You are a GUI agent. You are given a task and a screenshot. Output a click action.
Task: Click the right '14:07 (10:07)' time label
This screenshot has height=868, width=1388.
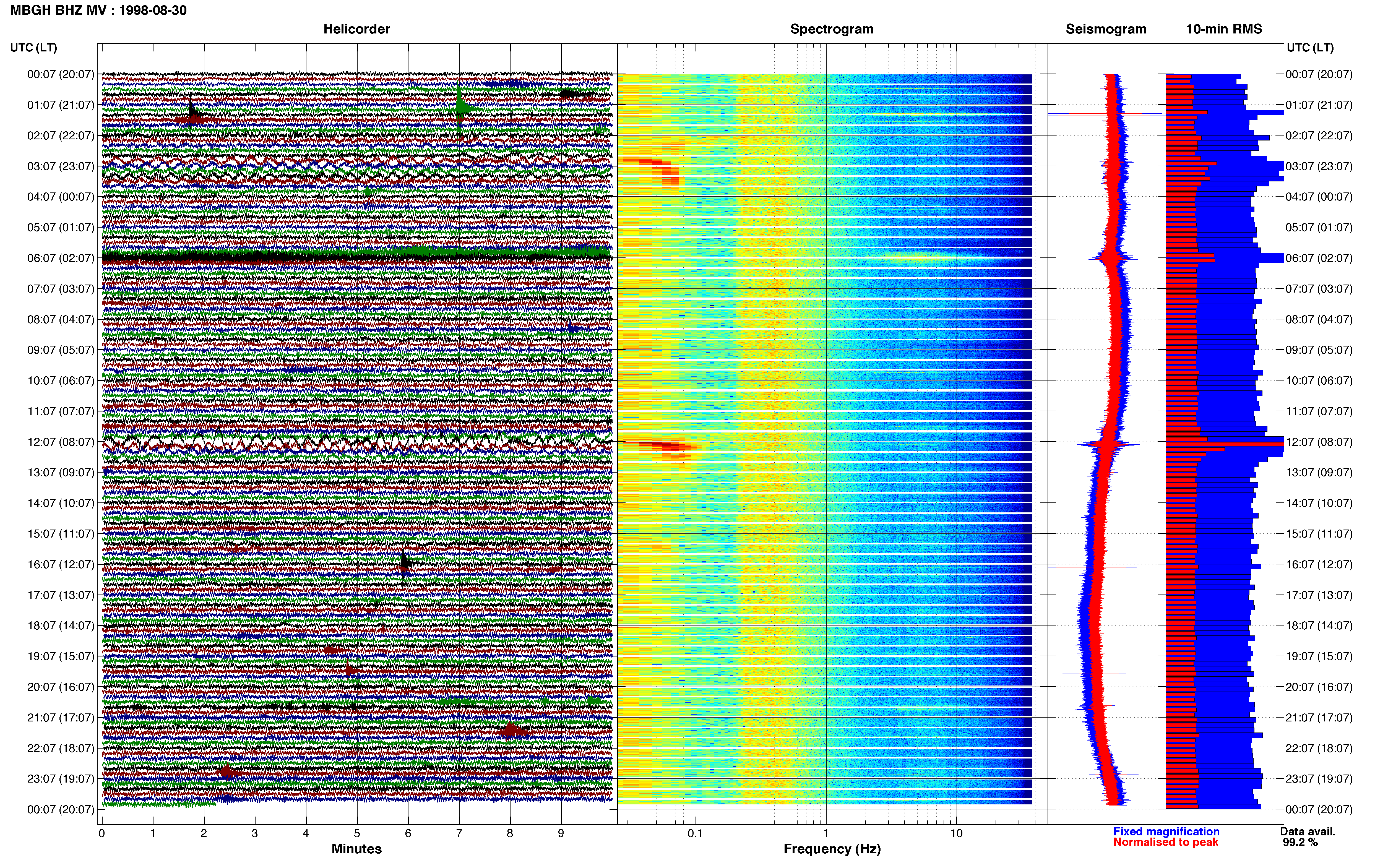pos(1319,504)
